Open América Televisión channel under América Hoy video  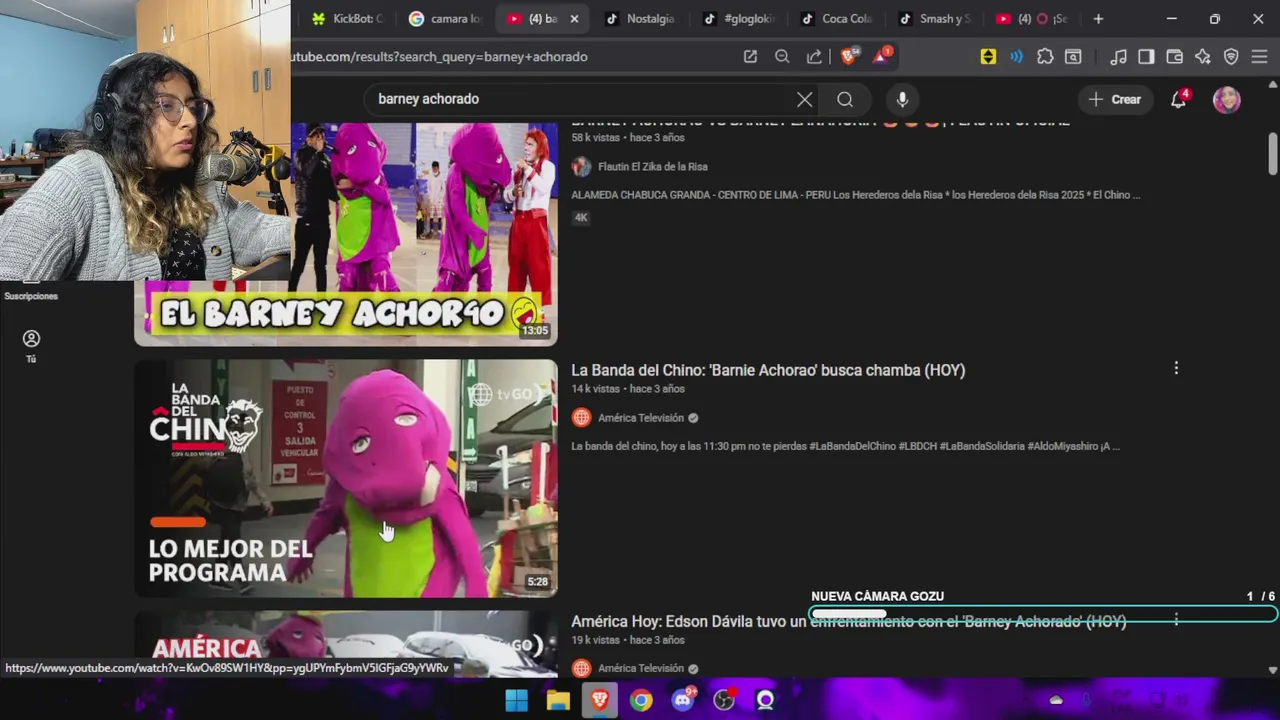[x=641, y=669]
